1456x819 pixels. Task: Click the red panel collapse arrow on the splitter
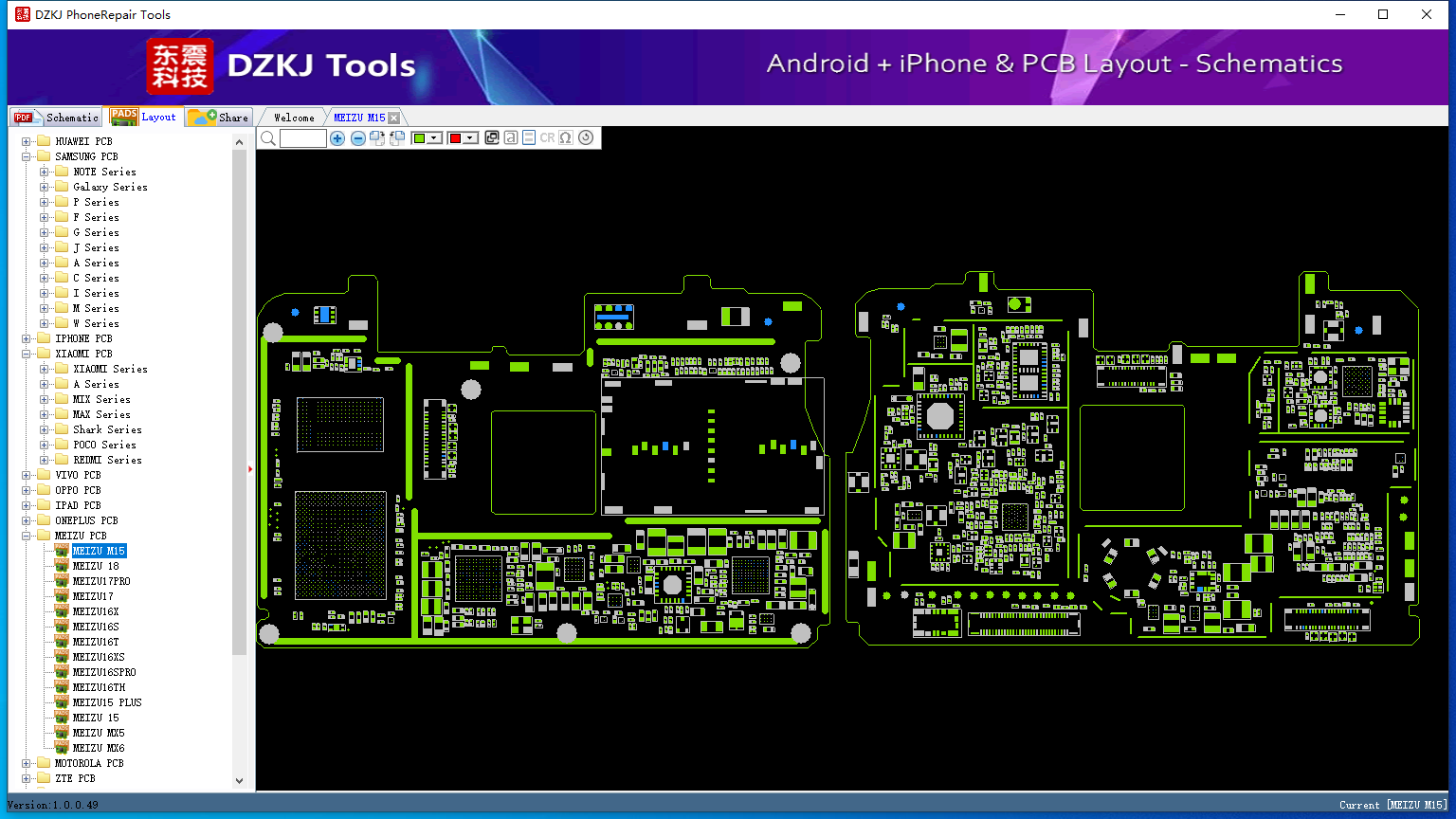click(250, 468)
